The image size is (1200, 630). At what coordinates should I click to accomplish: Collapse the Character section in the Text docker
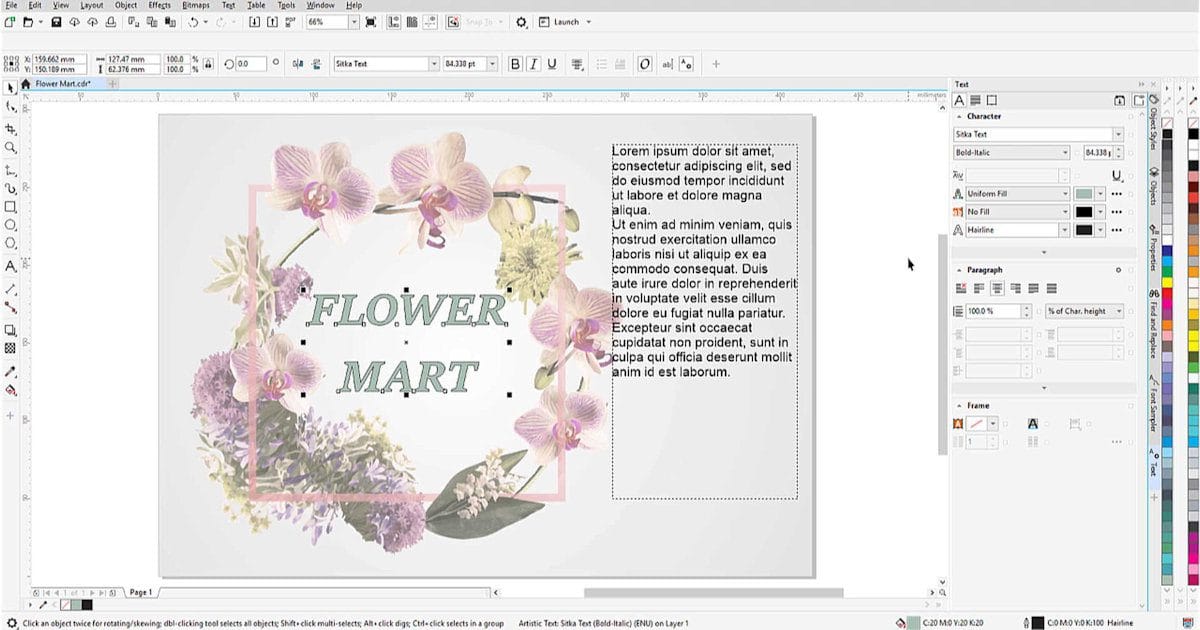pyautogui.click(x=960, y=116)
